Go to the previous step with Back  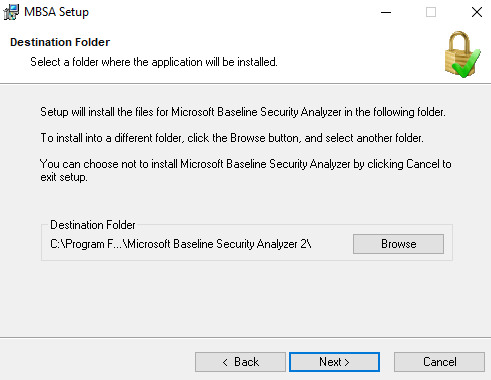coord(240,362)
